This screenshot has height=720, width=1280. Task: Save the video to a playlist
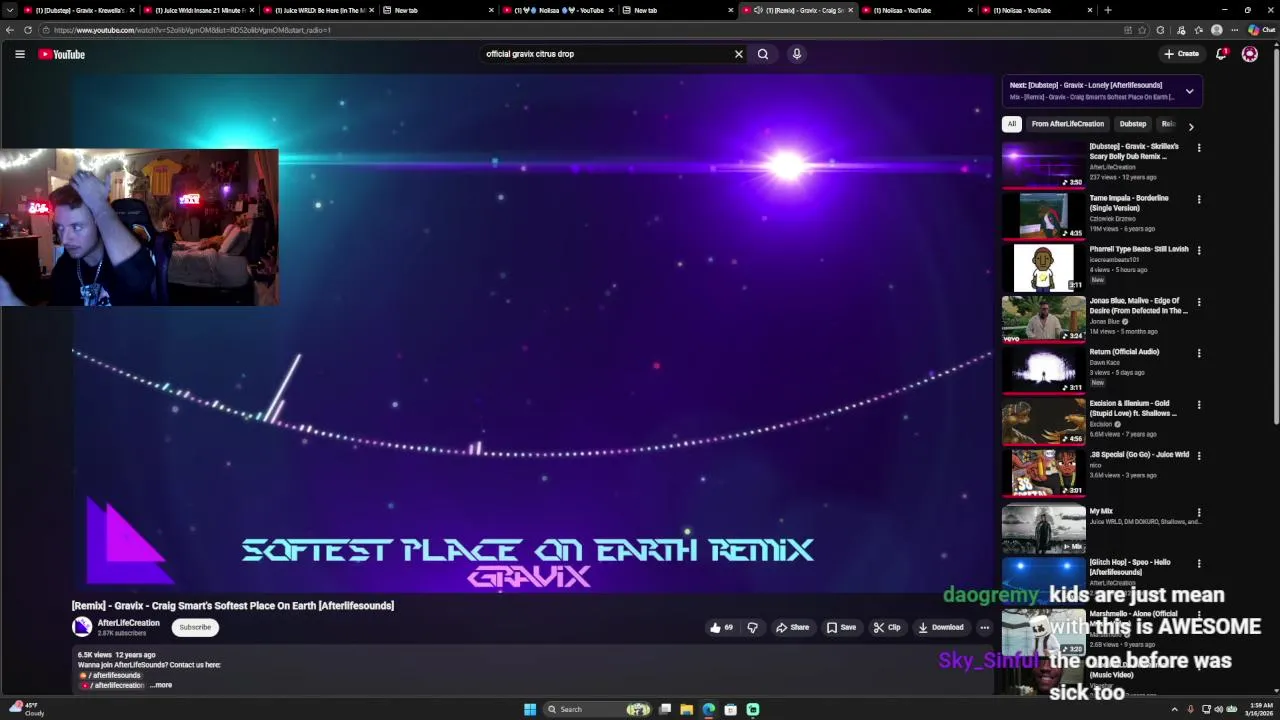(841, 628)
